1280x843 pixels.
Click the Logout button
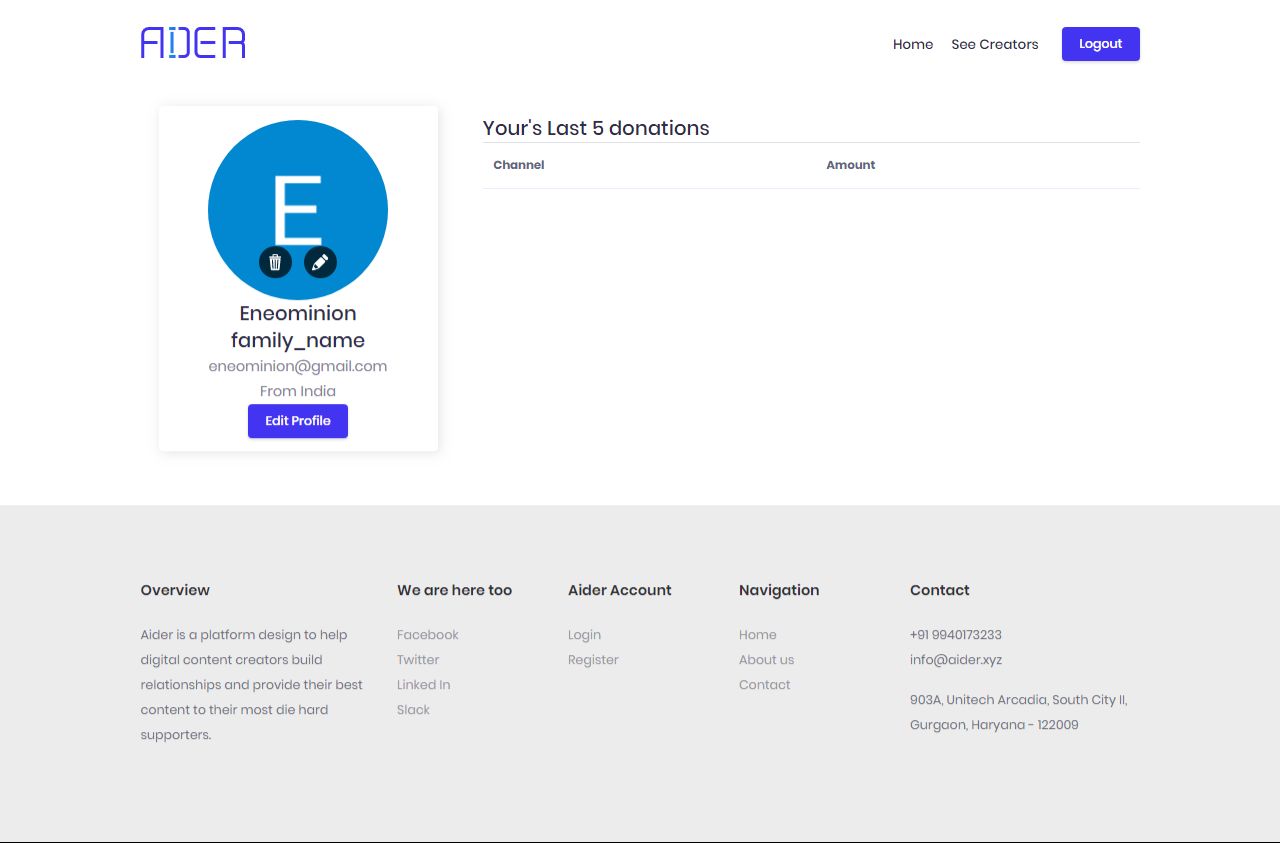(1101, 44)
